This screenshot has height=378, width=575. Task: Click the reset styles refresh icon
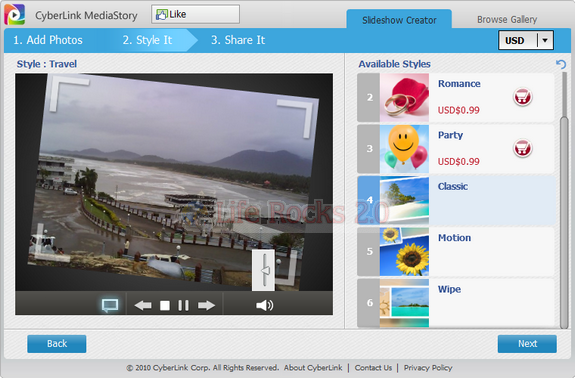click(x=561, y=64)
